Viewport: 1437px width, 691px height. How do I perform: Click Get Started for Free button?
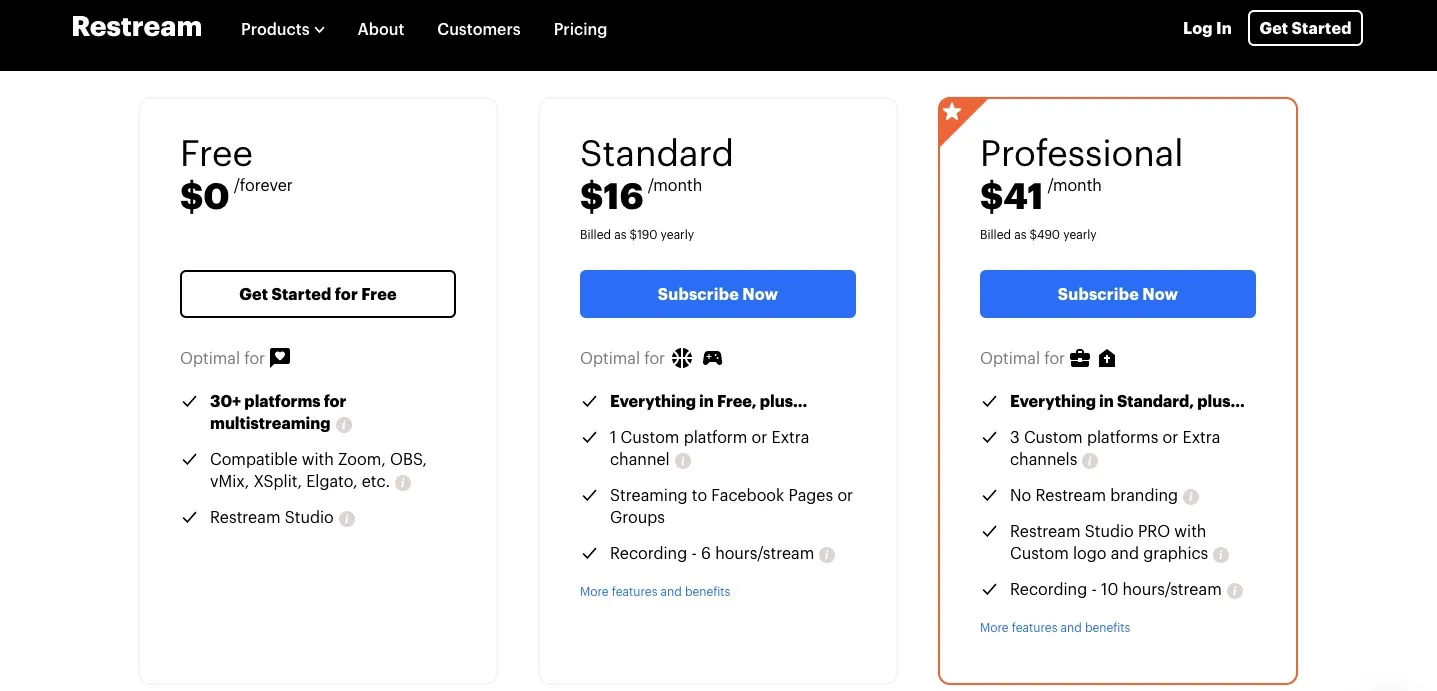pos(318,294)
